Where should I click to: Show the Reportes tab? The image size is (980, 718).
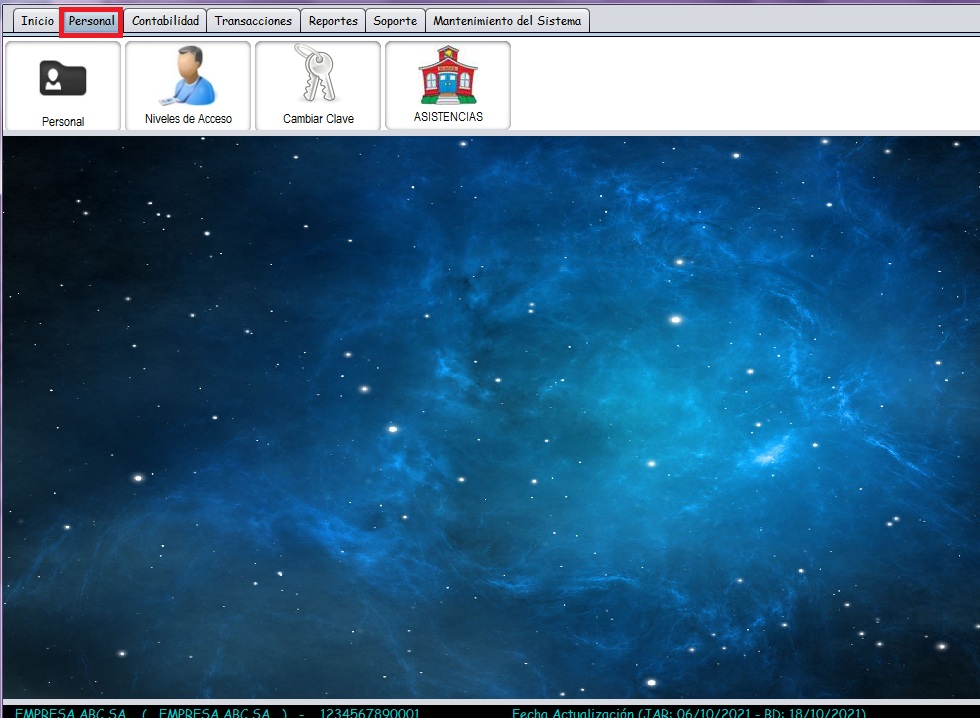coord(333,21)
